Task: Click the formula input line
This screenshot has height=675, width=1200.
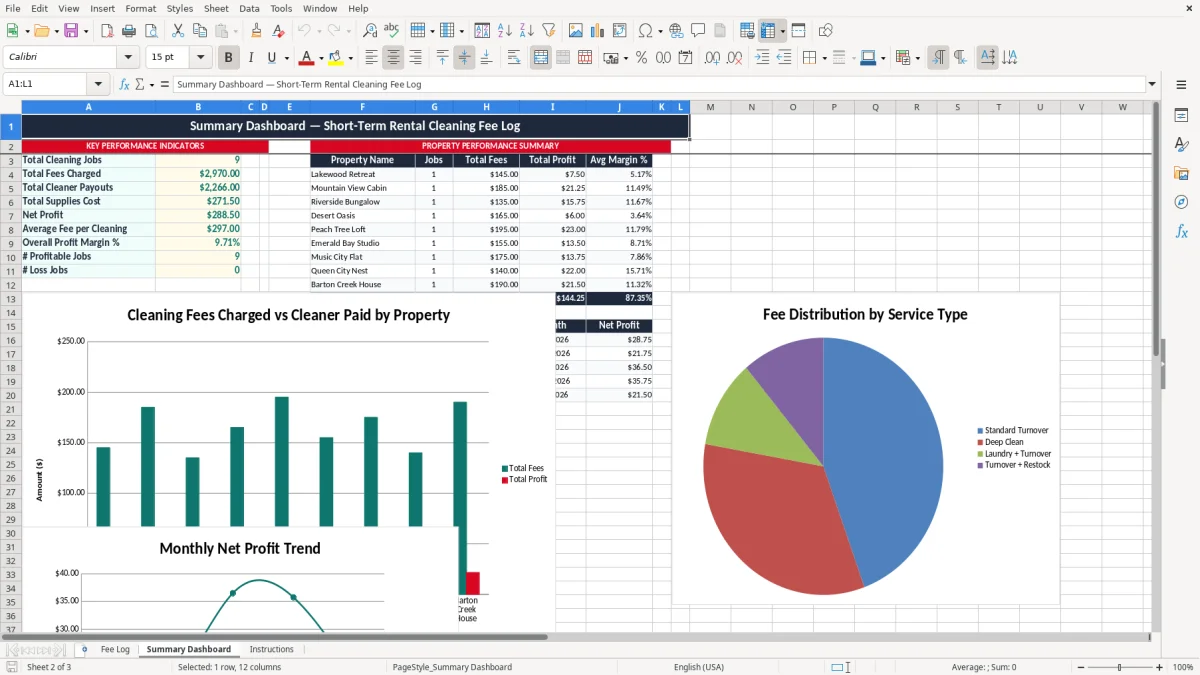Action: pyautogui.click(x=658, y=84)
